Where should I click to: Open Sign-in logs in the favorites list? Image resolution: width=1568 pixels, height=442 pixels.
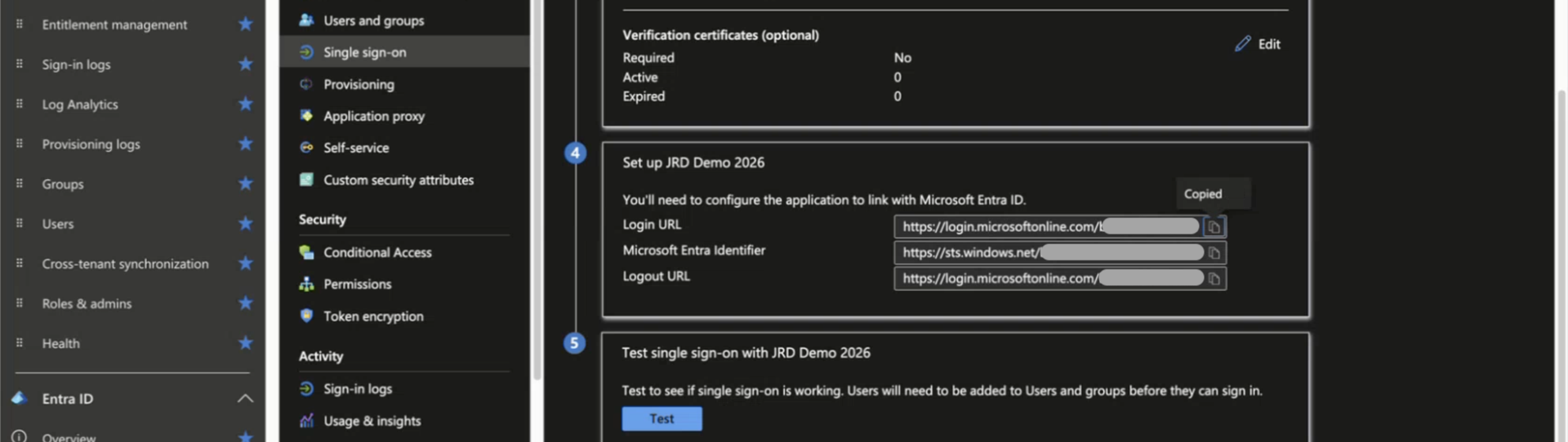coord(76,65)
